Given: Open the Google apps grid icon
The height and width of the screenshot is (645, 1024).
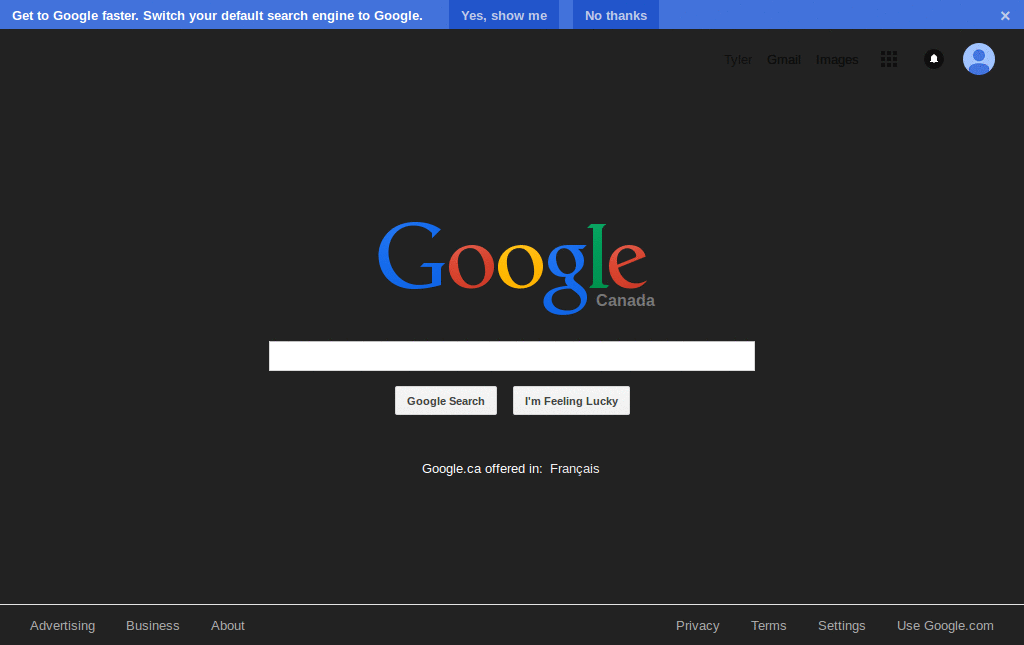Looking at the screenshot, I should pyautogui.click(x=889, y=59).
